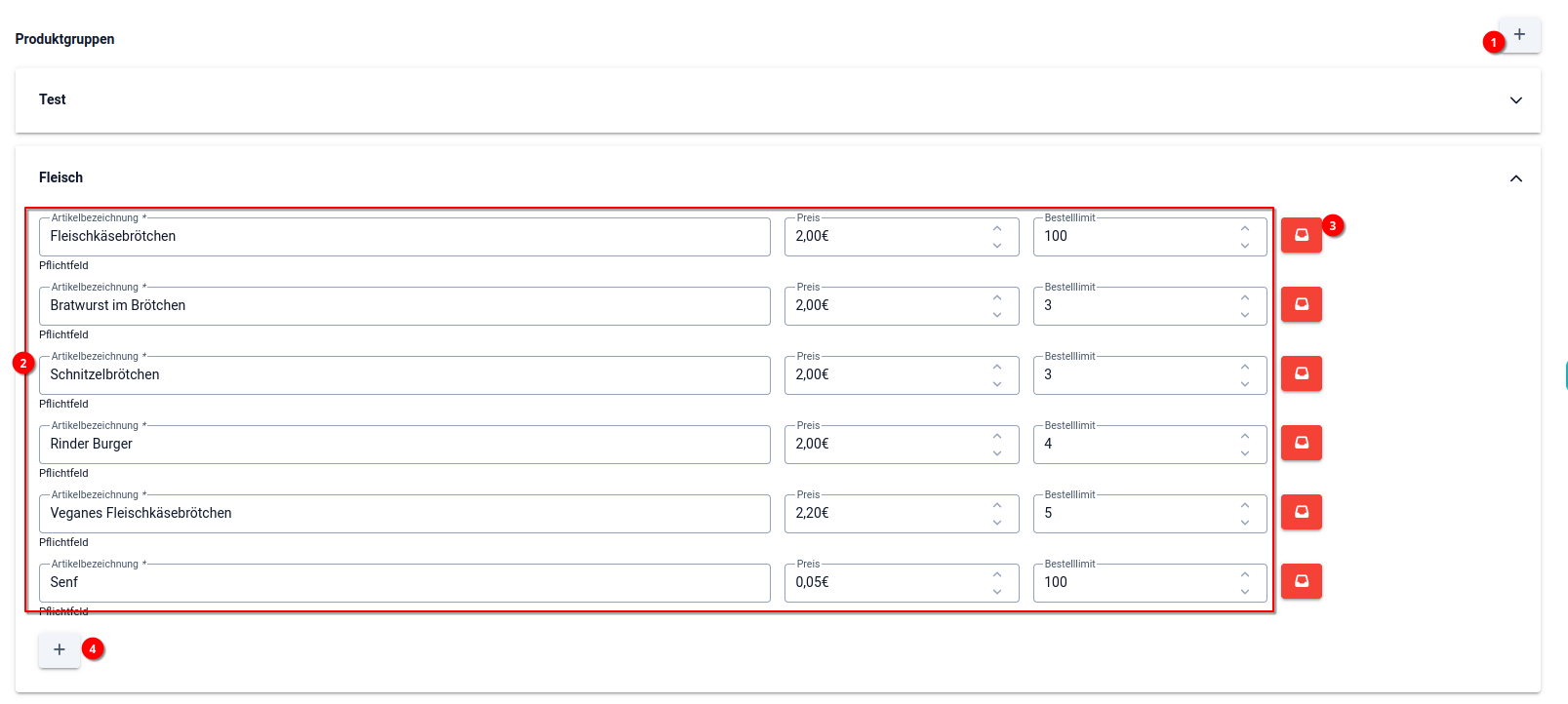Add new article with bottom plus button
This screenshot has width=1568, height=704.
pos(60,649)
